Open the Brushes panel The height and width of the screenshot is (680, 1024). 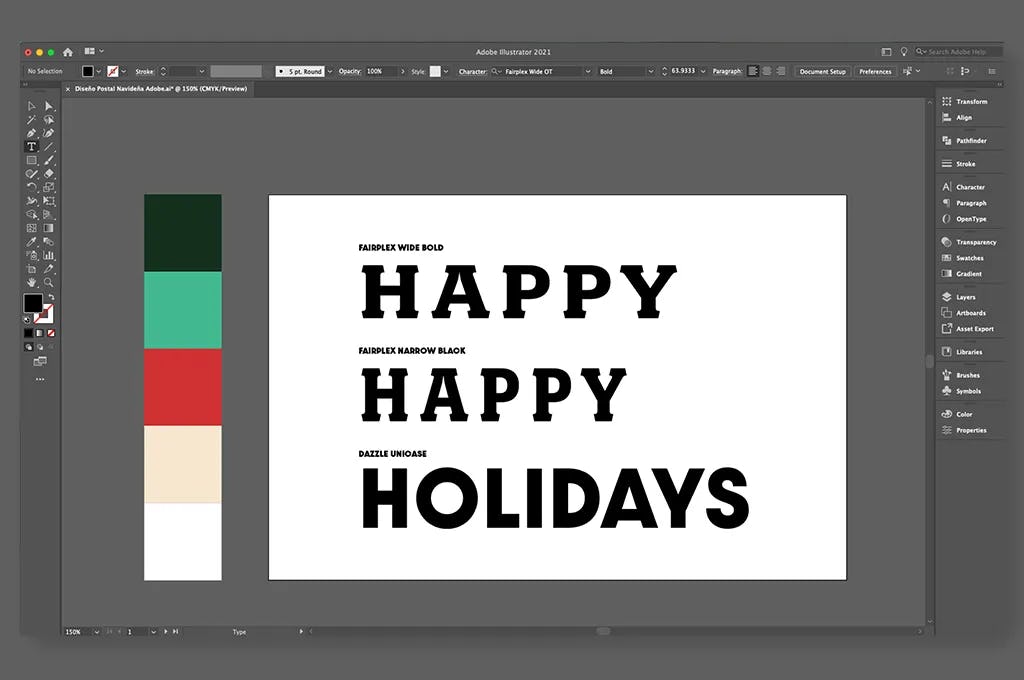pos(966,375)
